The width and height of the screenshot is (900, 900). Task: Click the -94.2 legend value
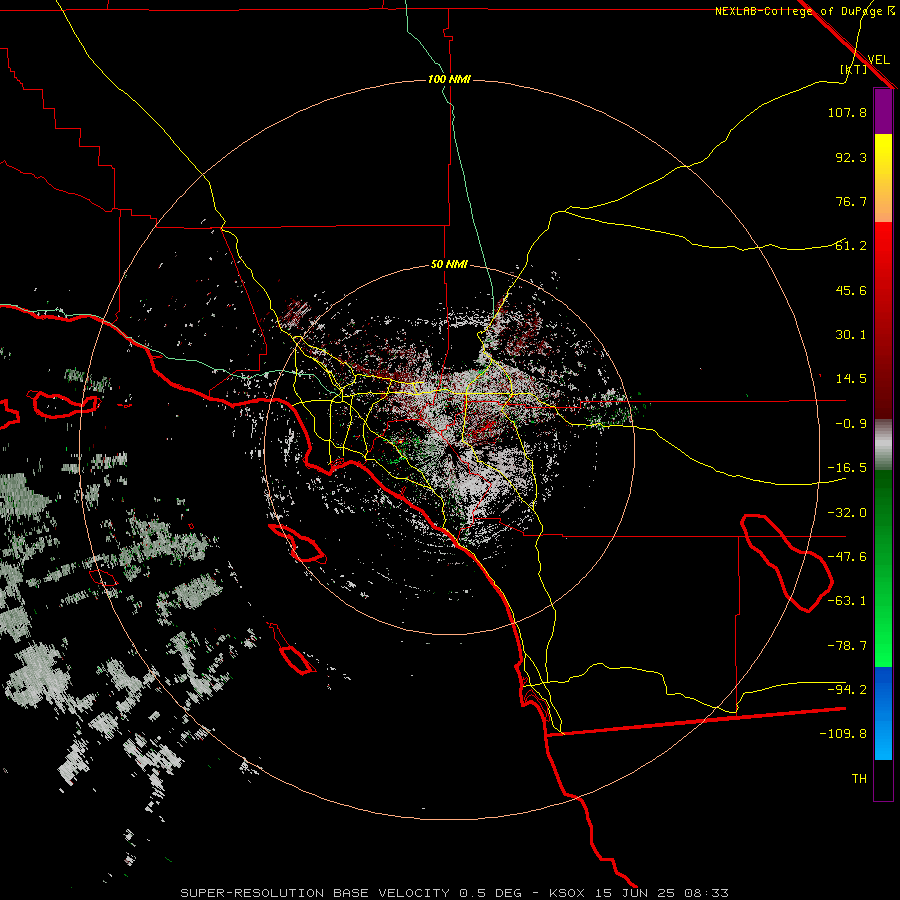(847, 690)
